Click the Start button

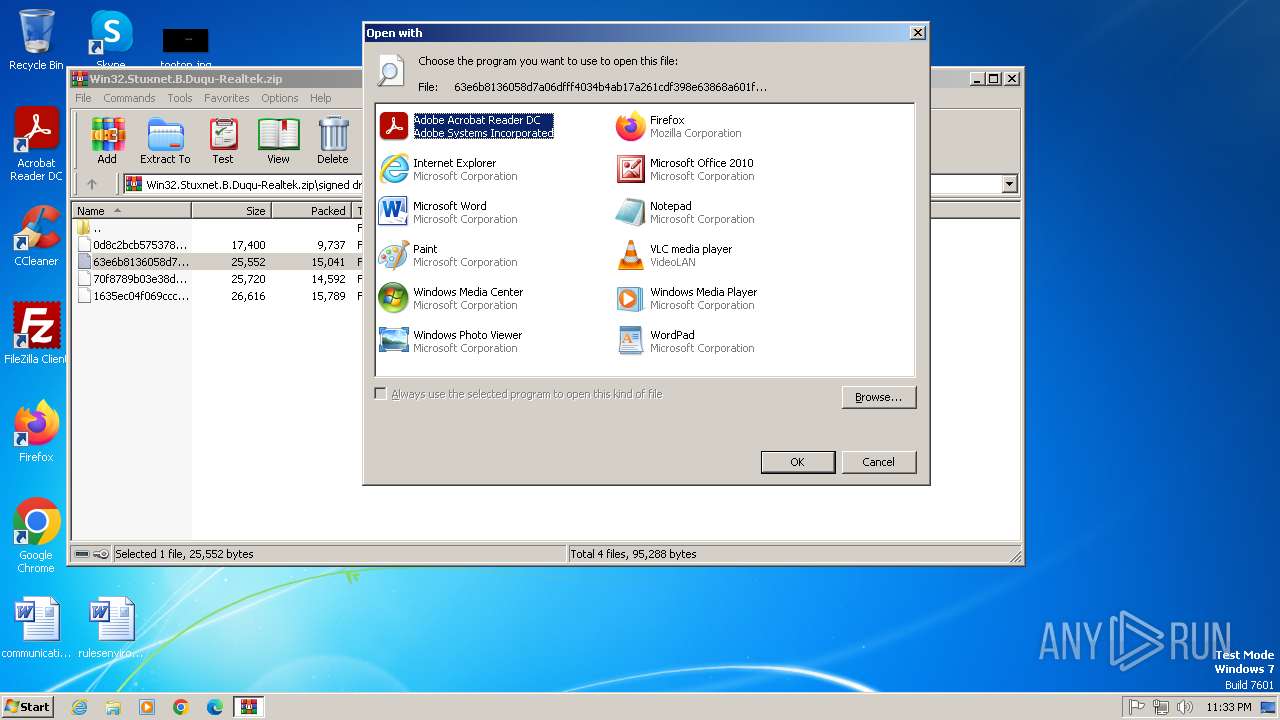click(x=28, y=706)
